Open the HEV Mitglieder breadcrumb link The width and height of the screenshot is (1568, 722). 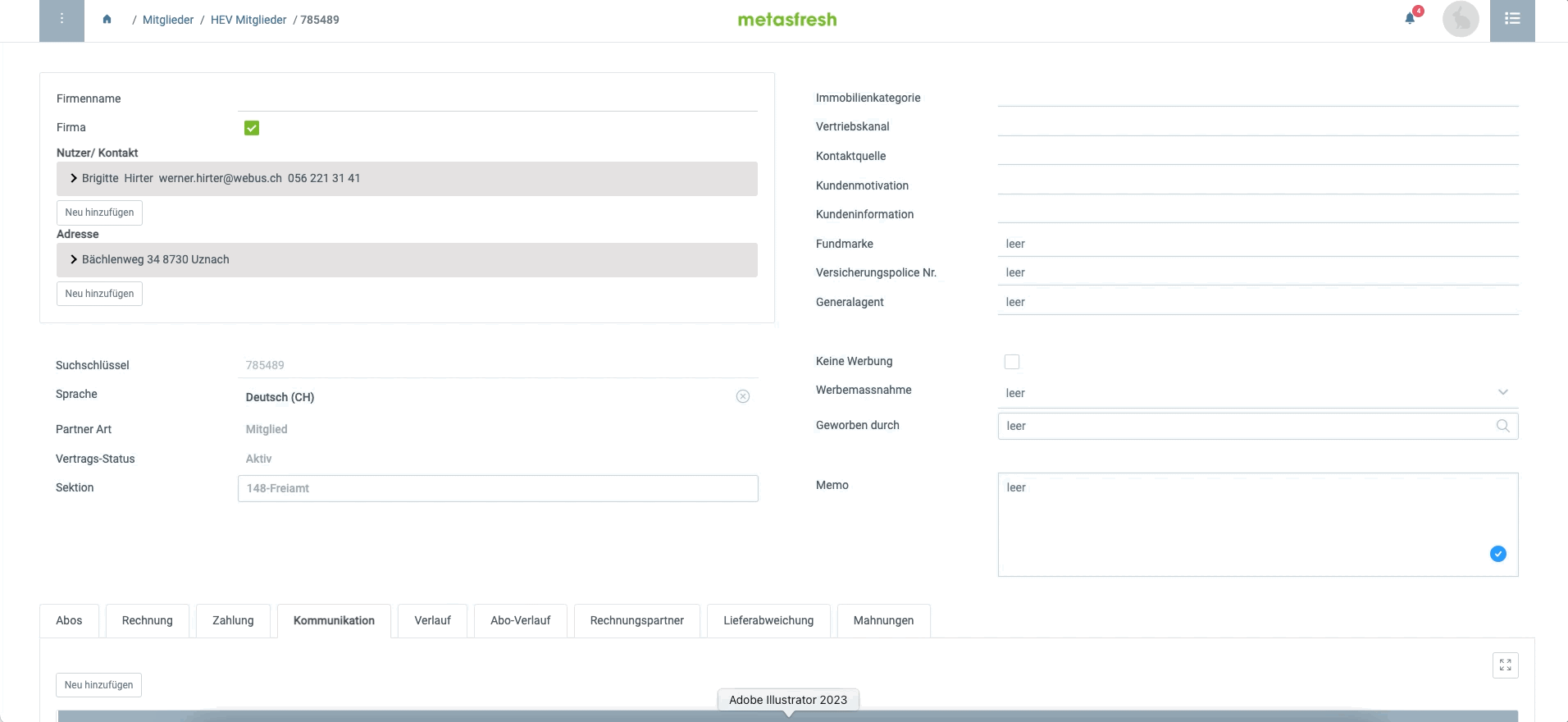point(248,20)
